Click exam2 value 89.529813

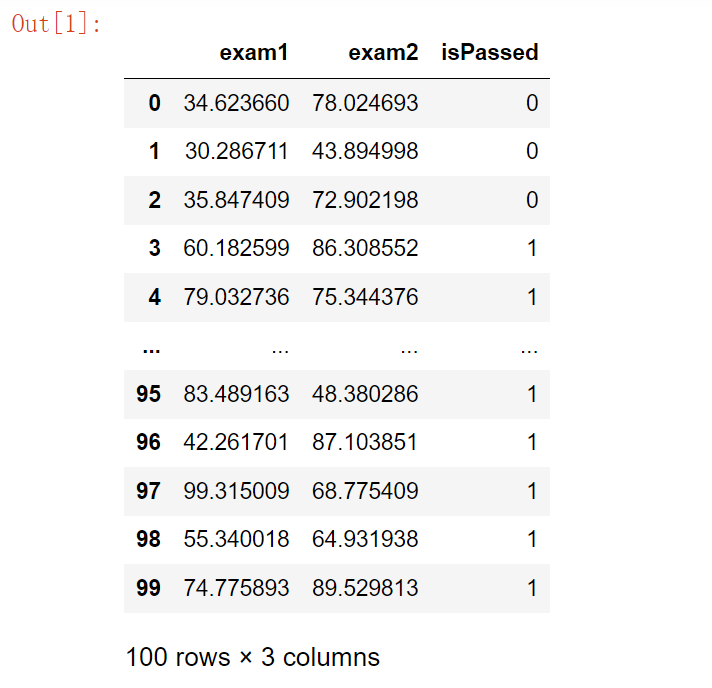(365, 588)
